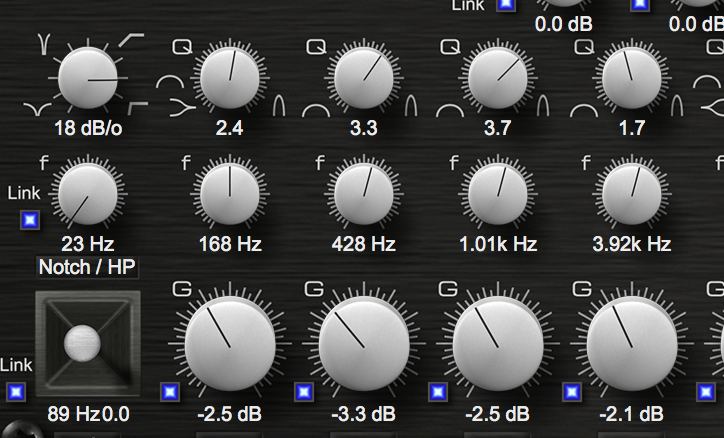Select the high-pass slope shape icon
The height and width of the screenshot is (438, 724).
point(132,40)
